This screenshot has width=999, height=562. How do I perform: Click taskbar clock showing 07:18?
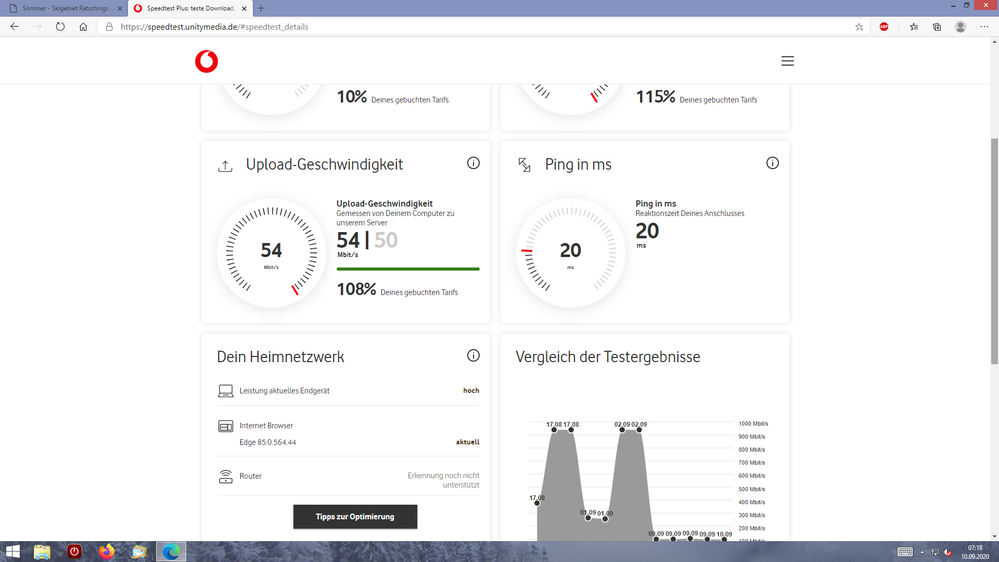point(975,552)
